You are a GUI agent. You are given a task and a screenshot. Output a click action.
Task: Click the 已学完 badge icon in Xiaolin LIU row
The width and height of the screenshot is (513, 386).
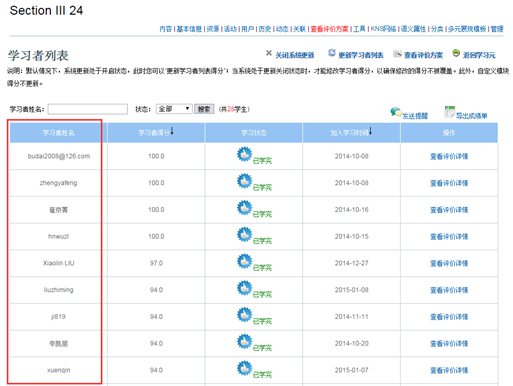coord(244,261)
